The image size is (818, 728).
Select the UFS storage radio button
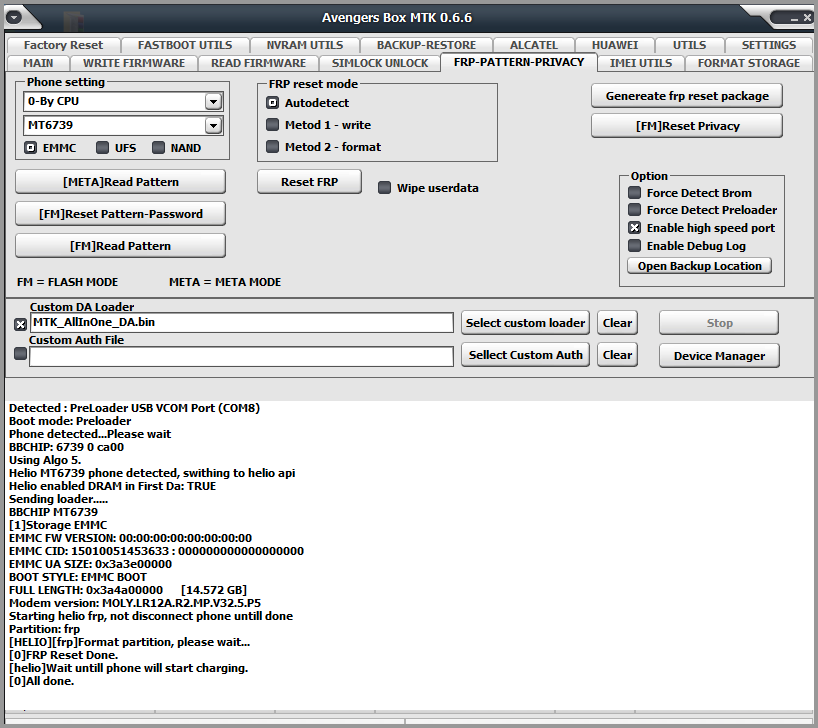(x=102, y=148)
